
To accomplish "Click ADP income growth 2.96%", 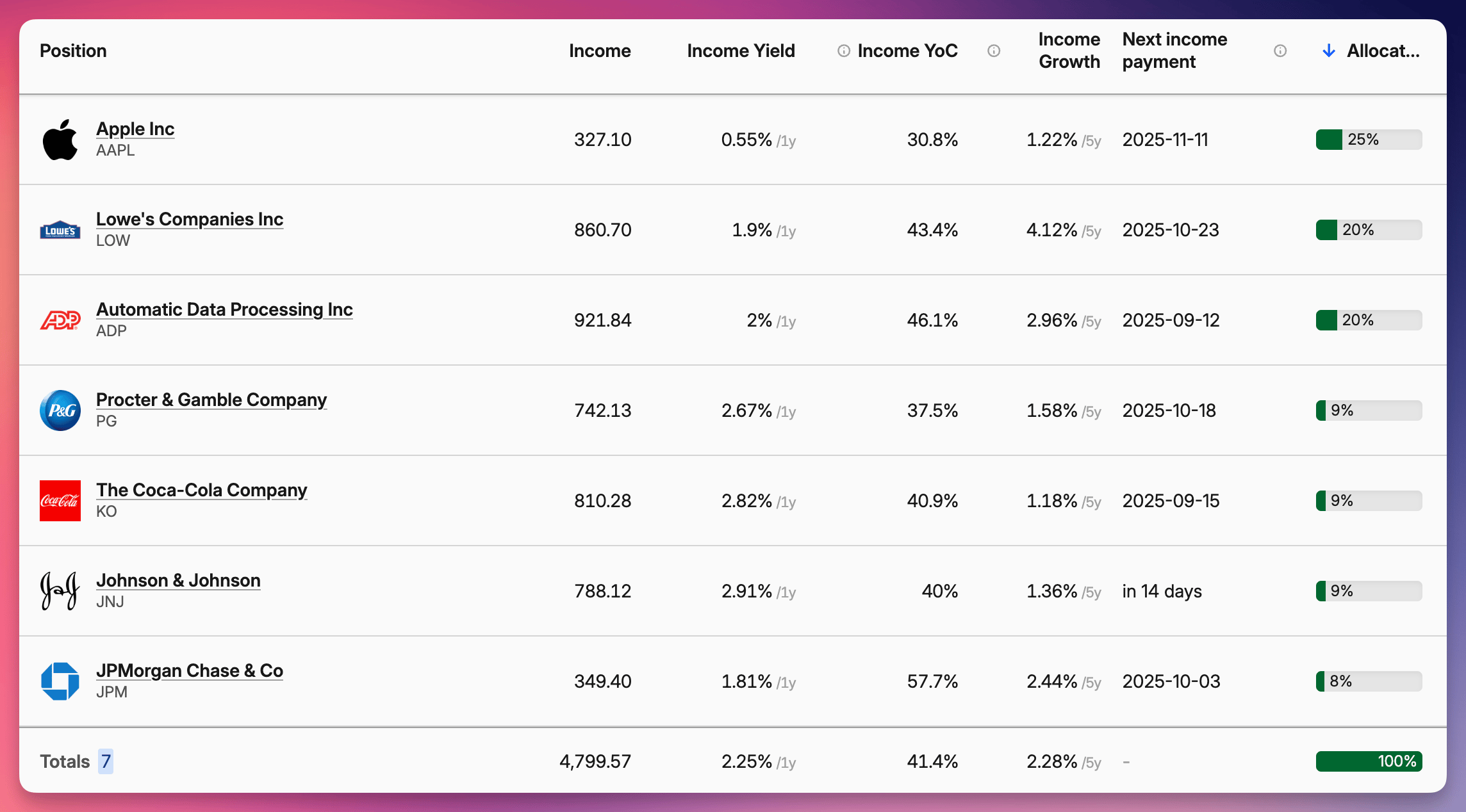I will [1051, 320].
